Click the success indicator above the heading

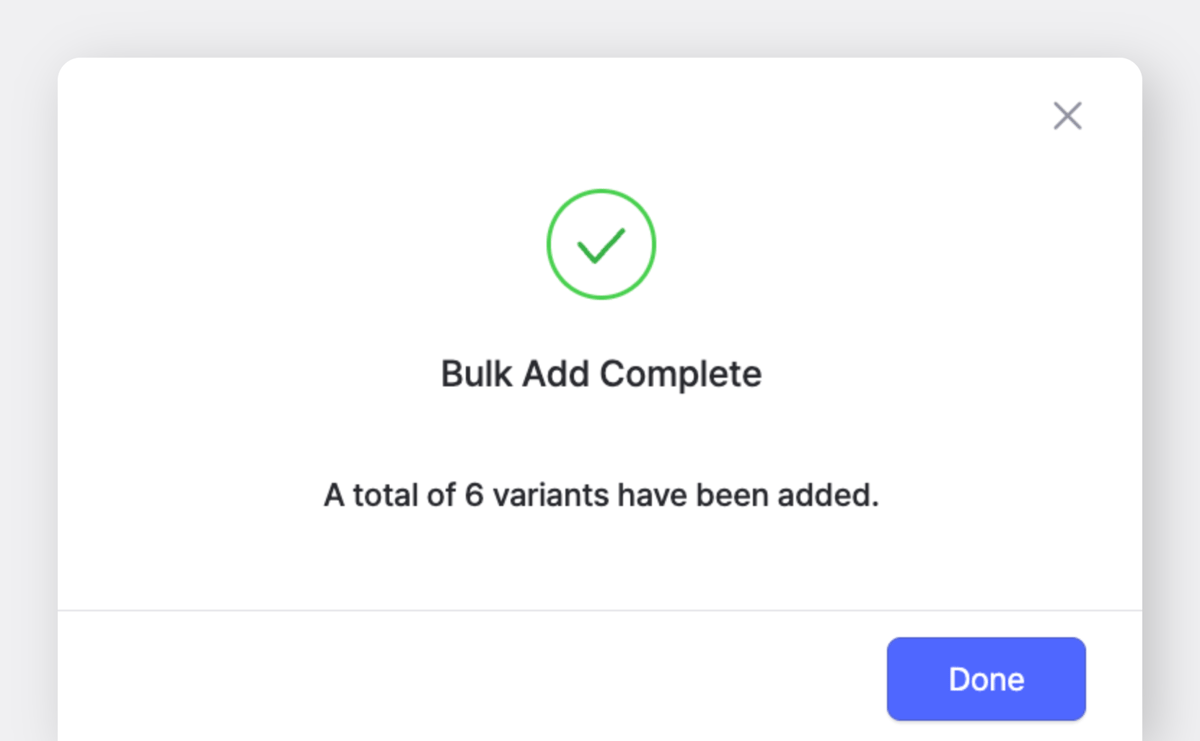point(601,244)
